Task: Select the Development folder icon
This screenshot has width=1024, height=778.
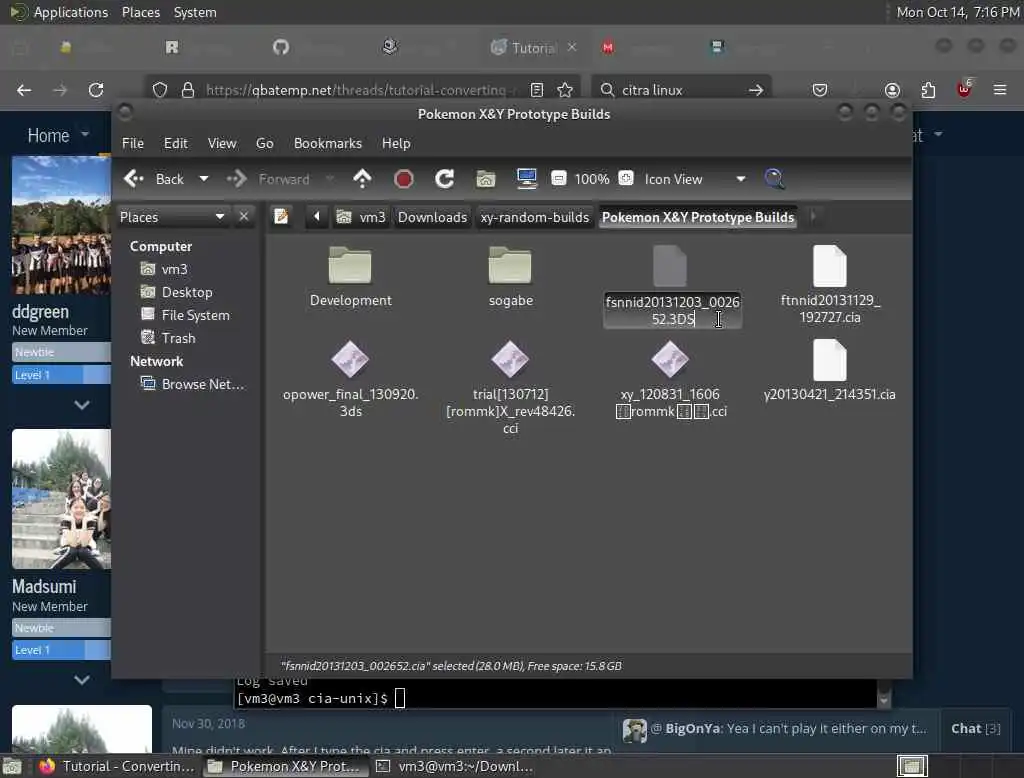Action: [x=350, y=265]
